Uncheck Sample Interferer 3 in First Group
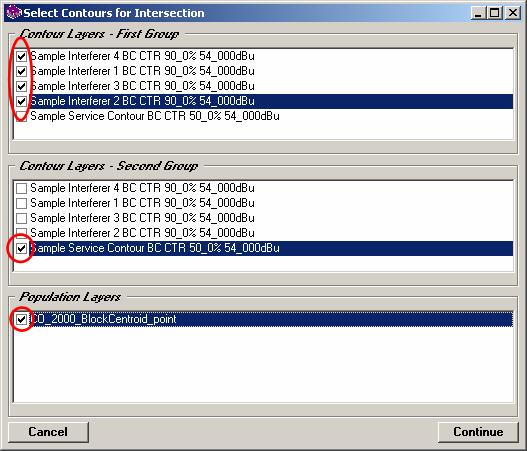Image resolution: width=527 pixels, height=451 pixels. click(x=22, y=86)
